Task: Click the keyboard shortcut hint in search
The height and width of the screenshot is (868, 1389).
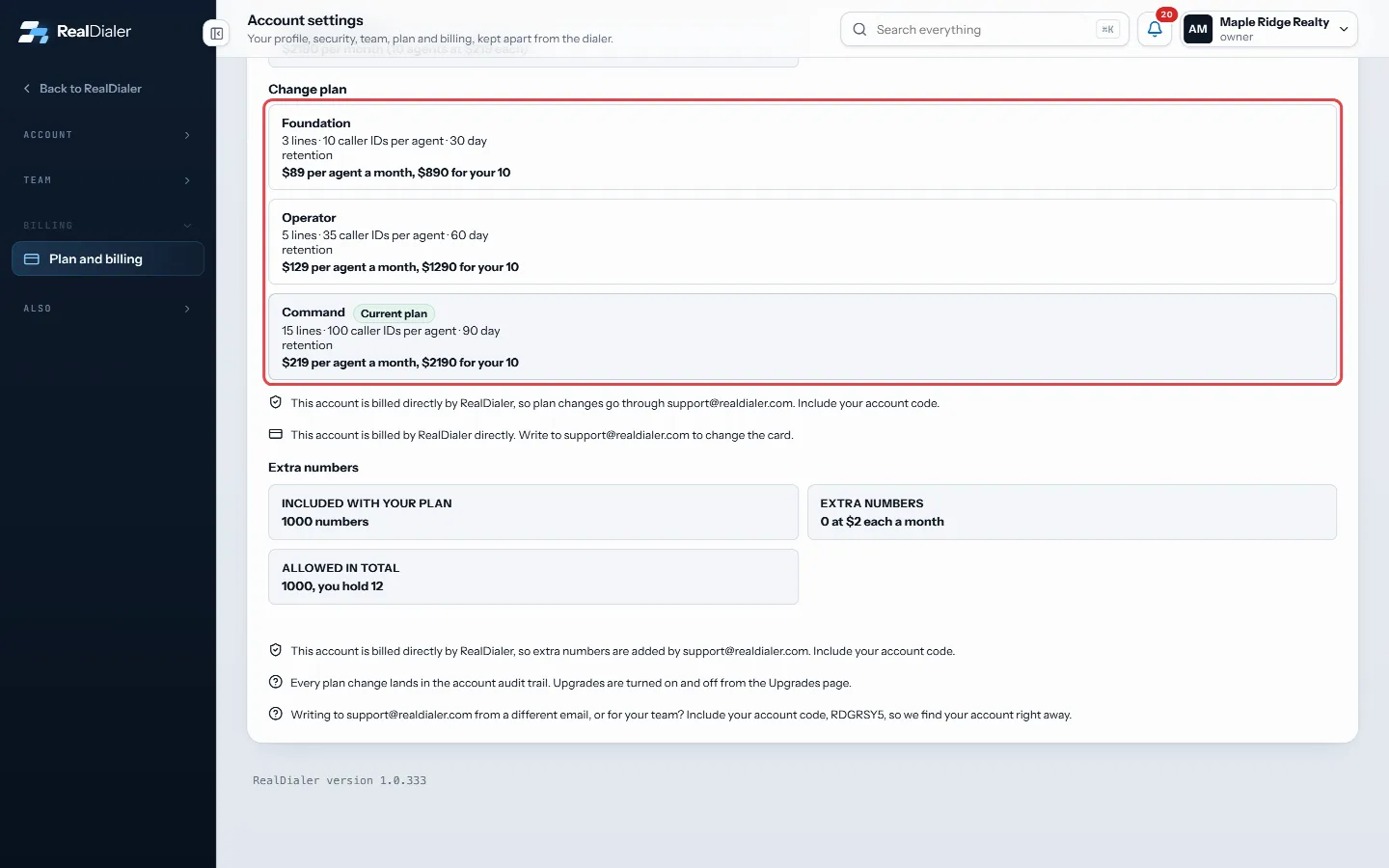Action: click(1107, 29)
